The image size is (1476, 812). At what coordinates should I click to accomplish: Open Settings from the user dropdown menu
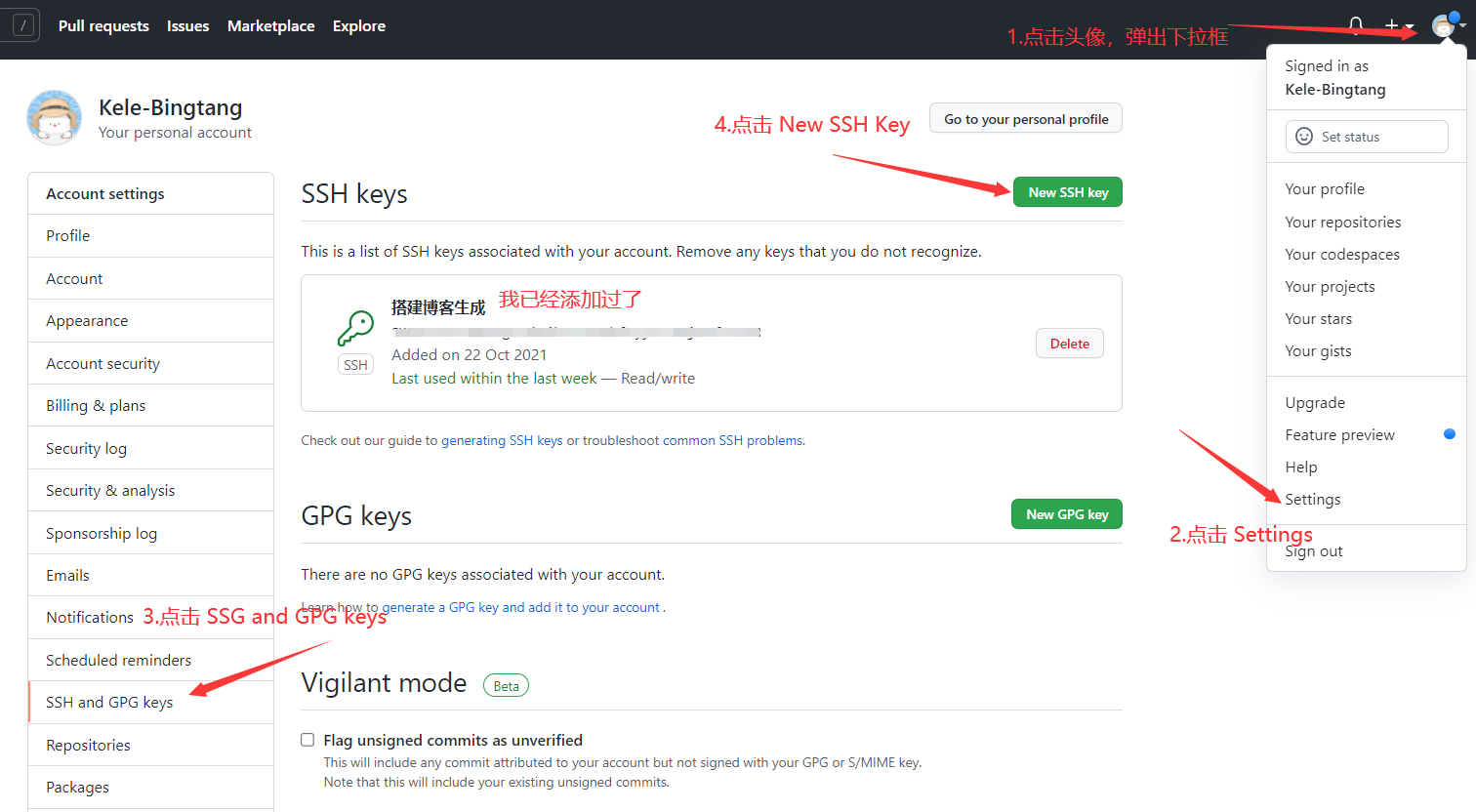(x=1312, y=499)
